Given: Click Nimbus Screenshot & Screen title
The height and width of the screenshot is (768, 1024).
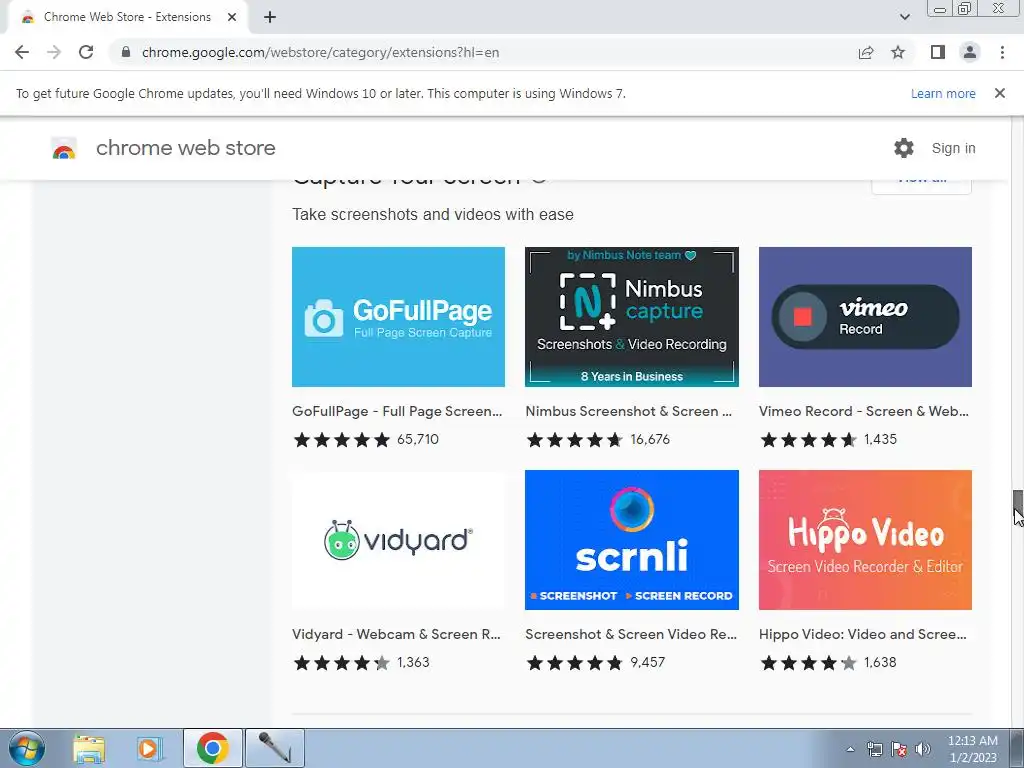Looking at the screenshot, I should tap(629, 411).
